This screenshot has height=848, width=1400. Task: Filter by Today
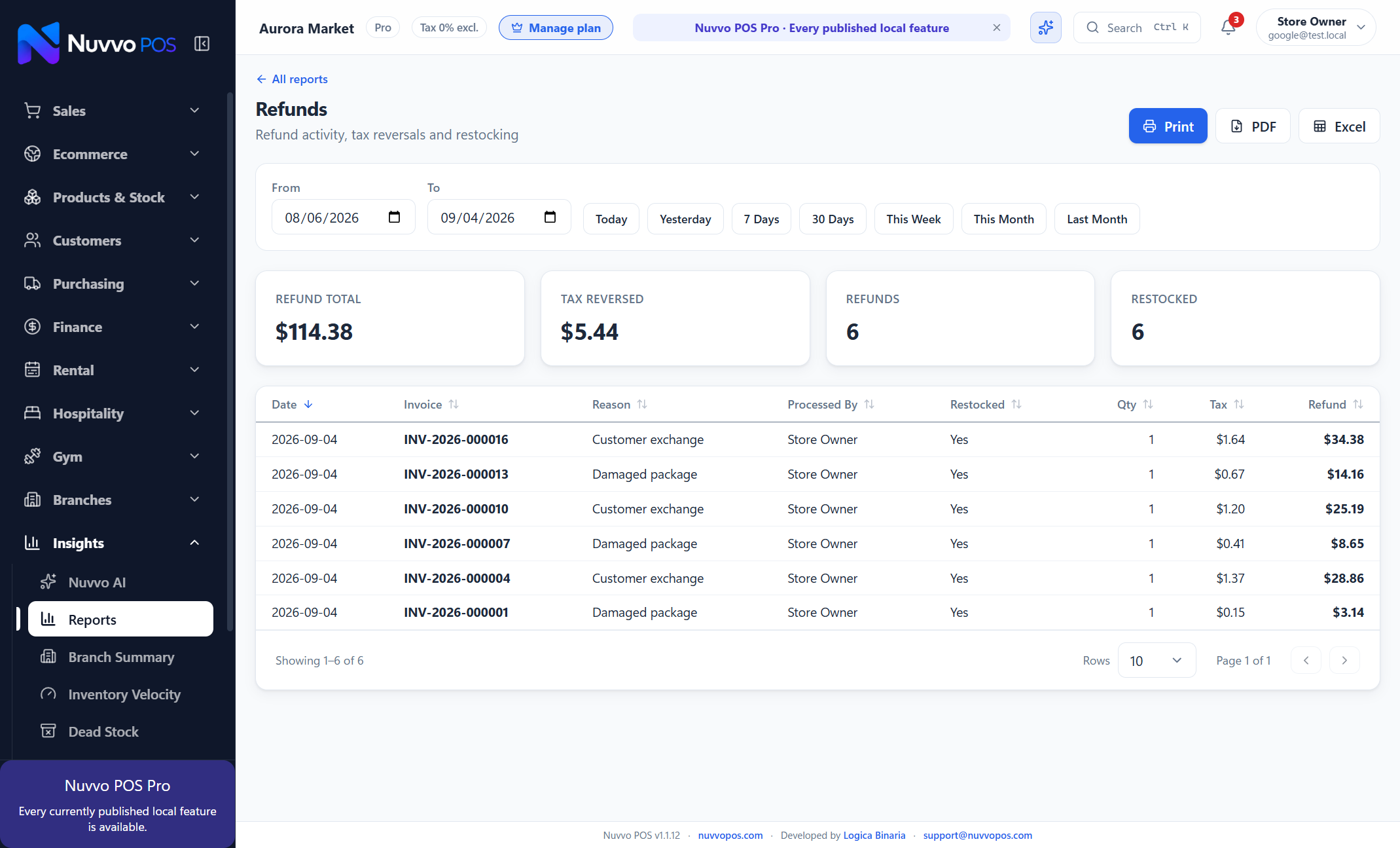[611, 219]
